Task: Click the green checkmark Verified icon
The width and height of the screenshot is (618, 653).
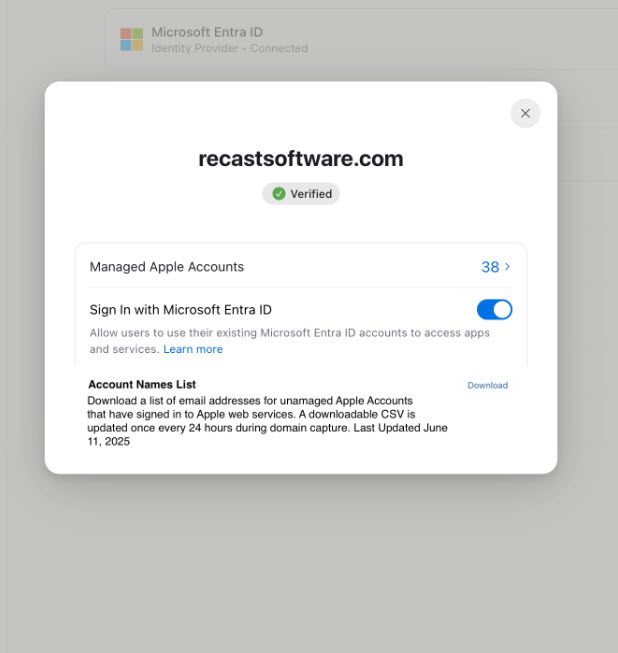Action: pos(279,194)
